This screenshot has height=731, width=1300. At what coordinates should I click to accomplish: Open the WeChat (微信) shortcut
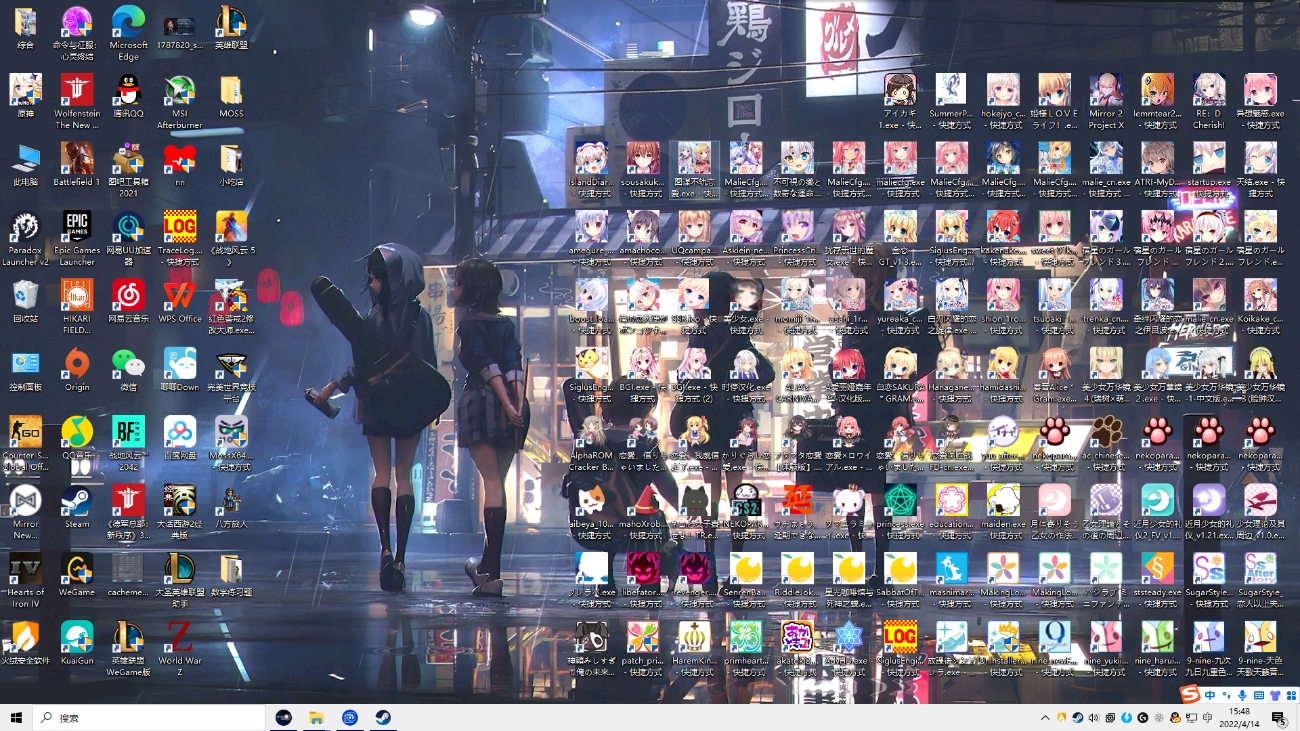click(x=128, y=369)
